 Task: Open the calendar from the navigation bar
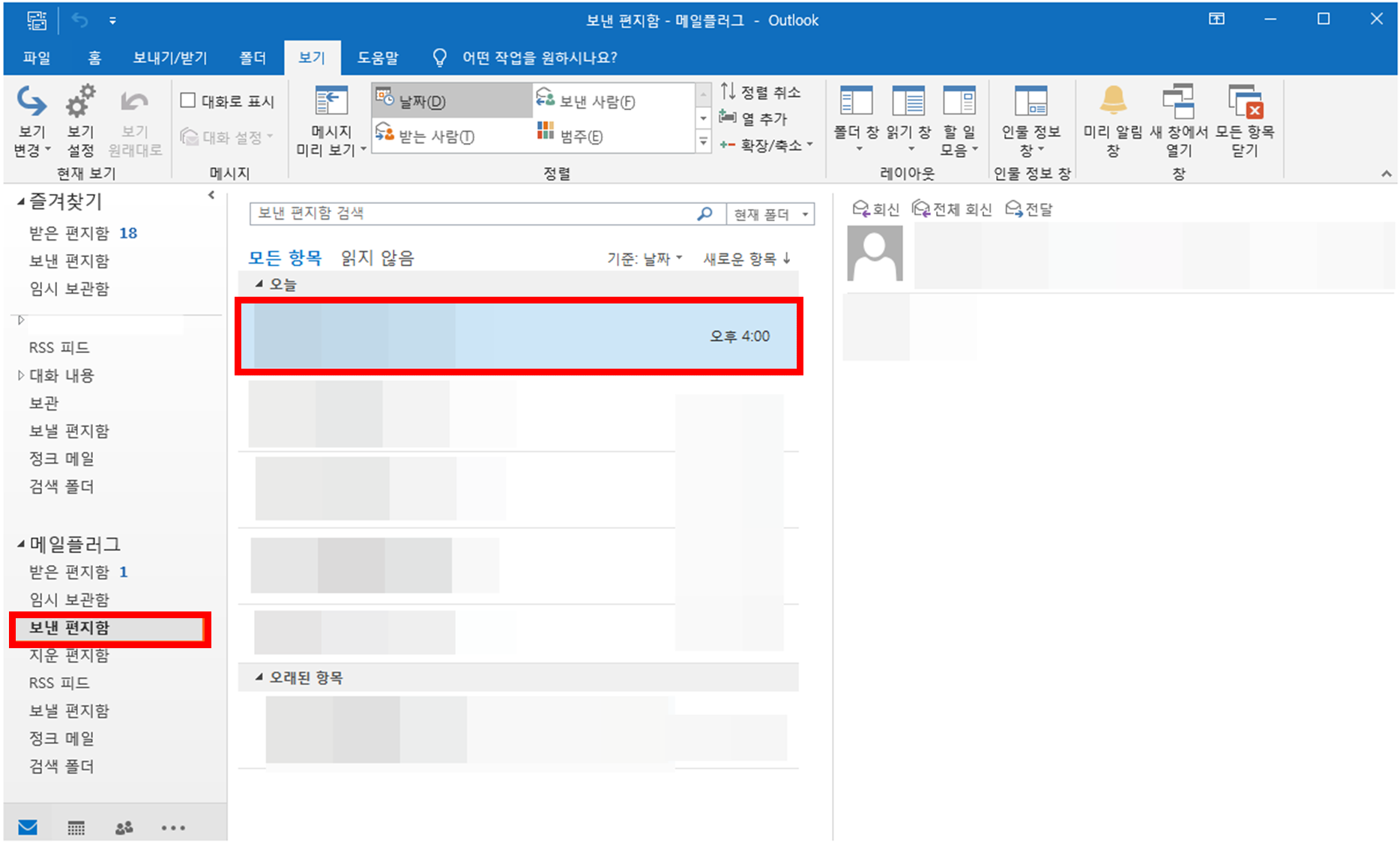pos(76,827)
